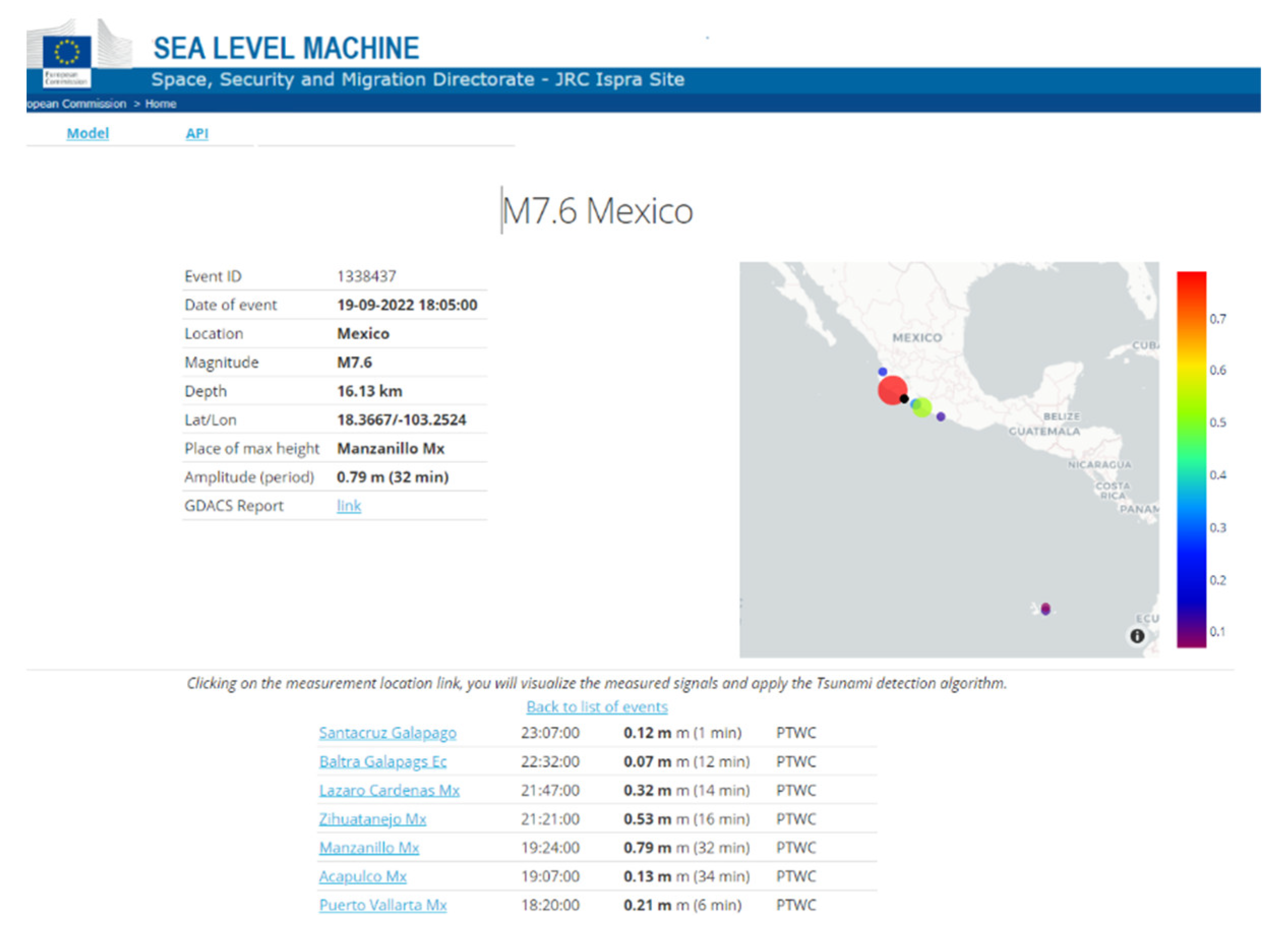1288x931 pixels.
Task: Click the map info icon button
Action: click(1137, 636)
